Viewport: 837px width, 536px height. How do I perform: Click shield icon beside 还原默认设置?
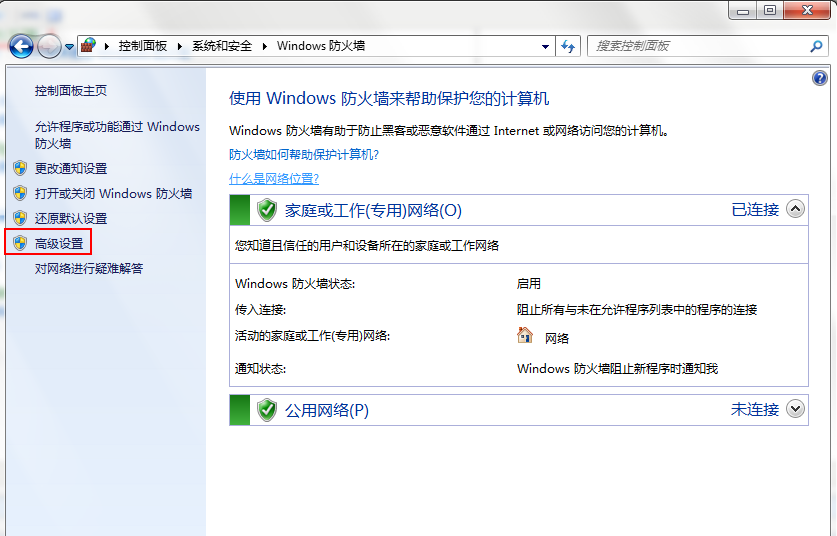coord(20,218)
